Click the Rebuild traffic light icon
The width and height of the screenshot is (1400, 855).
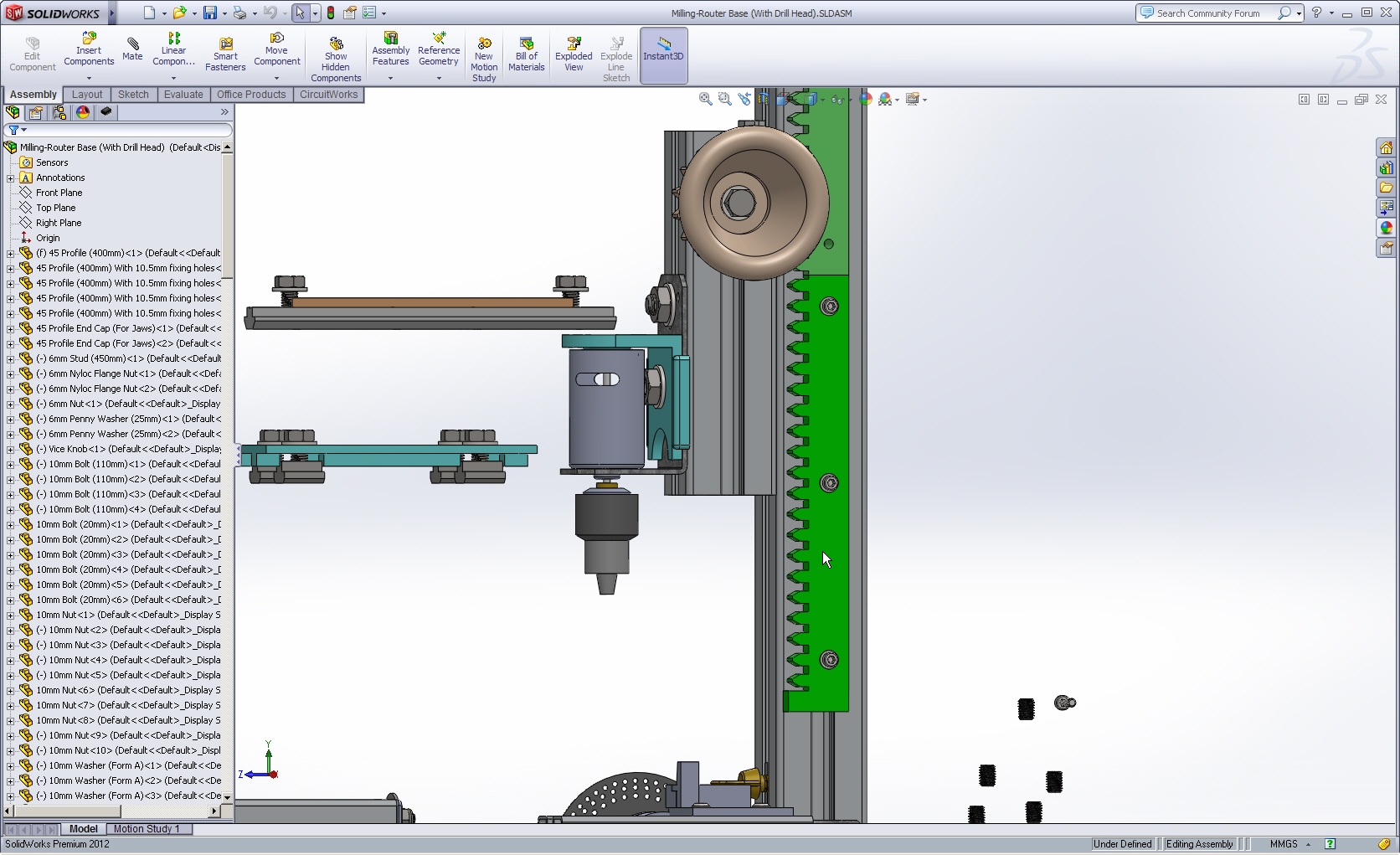tap(331, 13)
